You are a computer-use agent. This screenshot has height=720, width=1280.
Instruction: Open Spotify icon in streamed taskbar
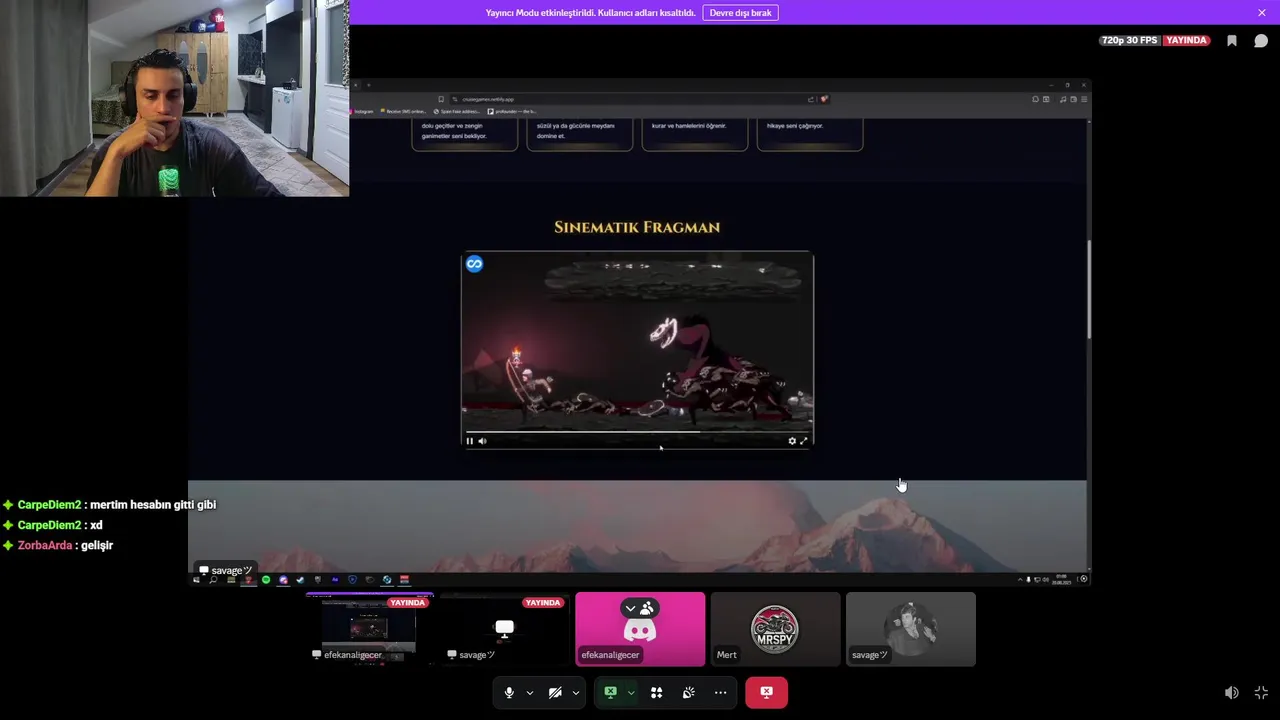pos(266,580)
